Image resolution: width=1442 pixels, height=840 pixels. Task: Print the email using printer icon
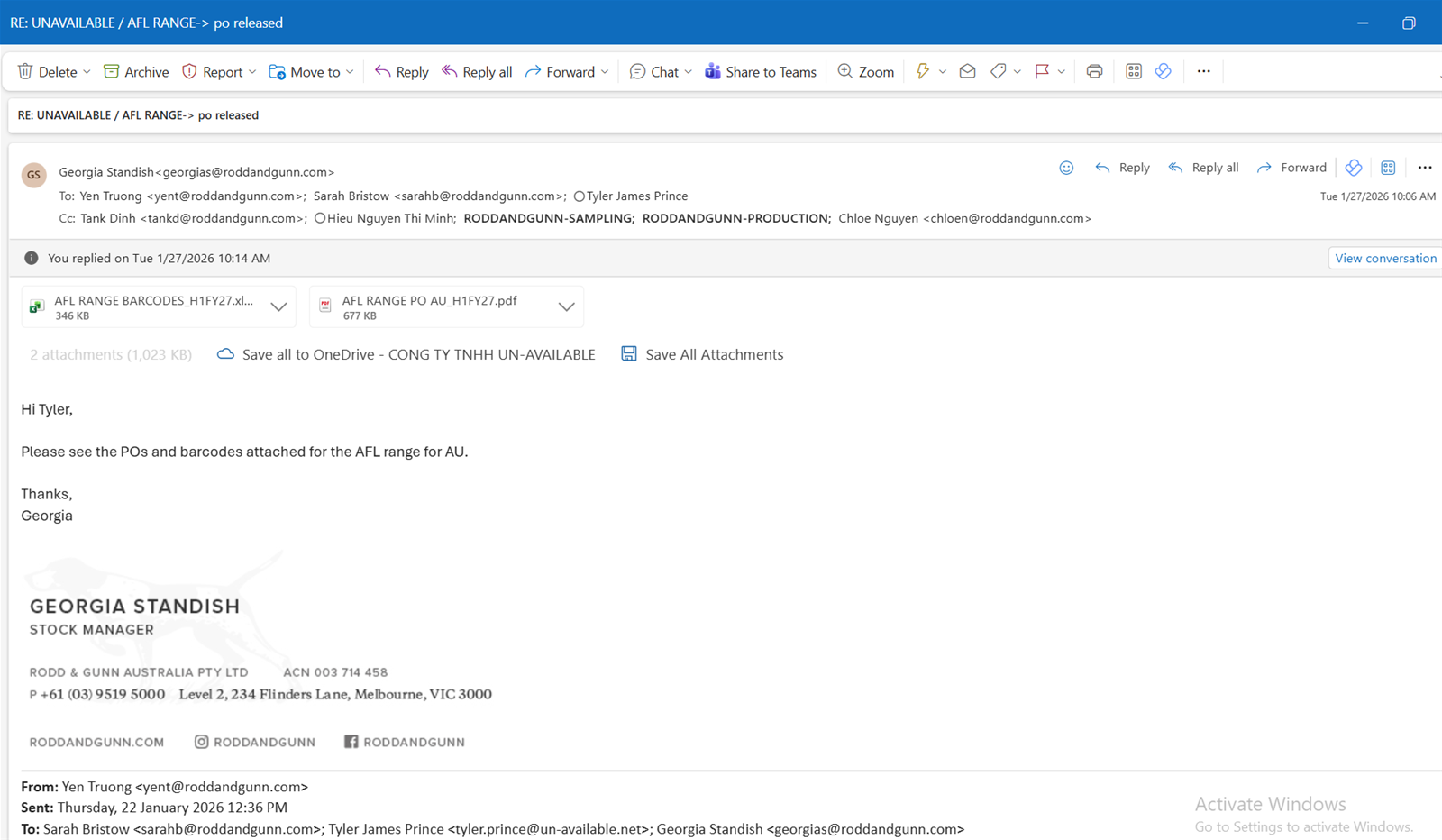click(x=1094, y=71)
